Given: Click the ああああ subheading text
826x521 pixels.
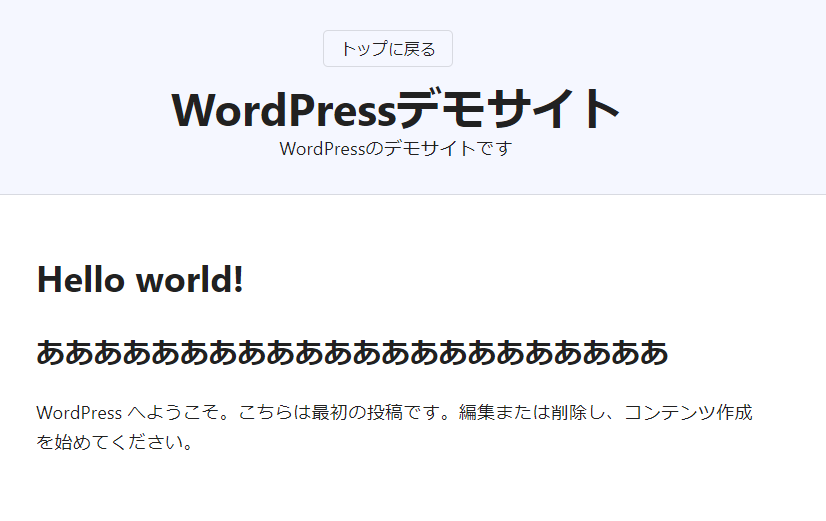Looking at the screenshot, I should pos(352,353).
